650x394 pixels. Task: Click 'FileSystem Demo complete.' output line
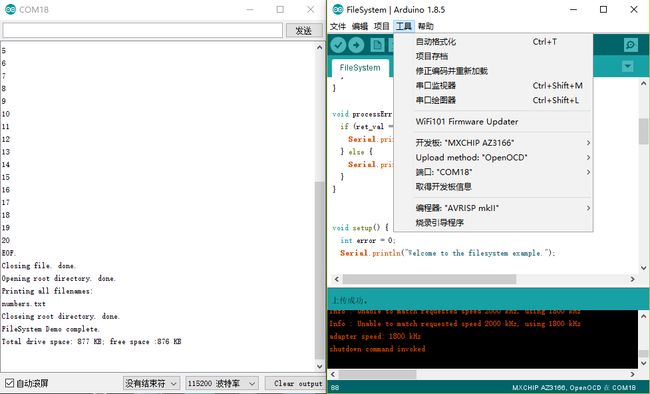[x=51, y=329]
